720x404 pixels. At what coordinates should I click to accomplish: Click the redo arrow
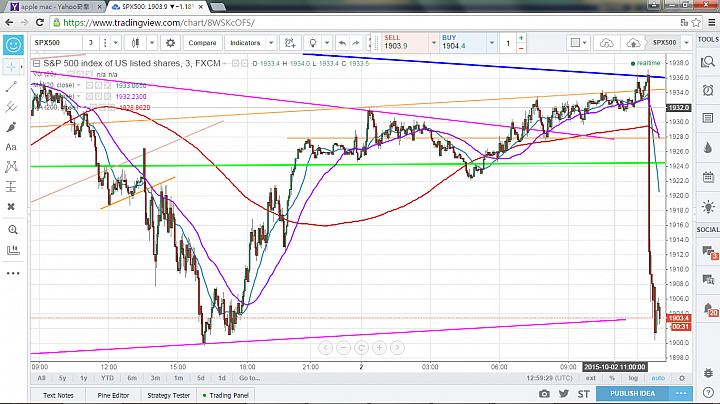click(356, 43)
